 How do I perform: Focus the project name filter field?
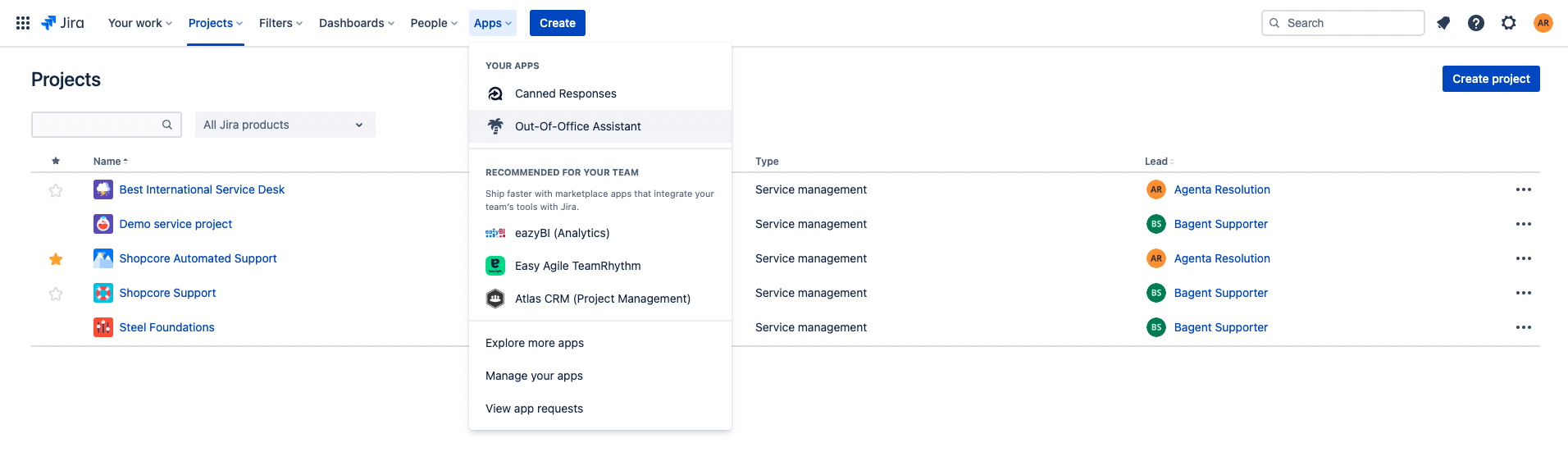coord(107,125)
